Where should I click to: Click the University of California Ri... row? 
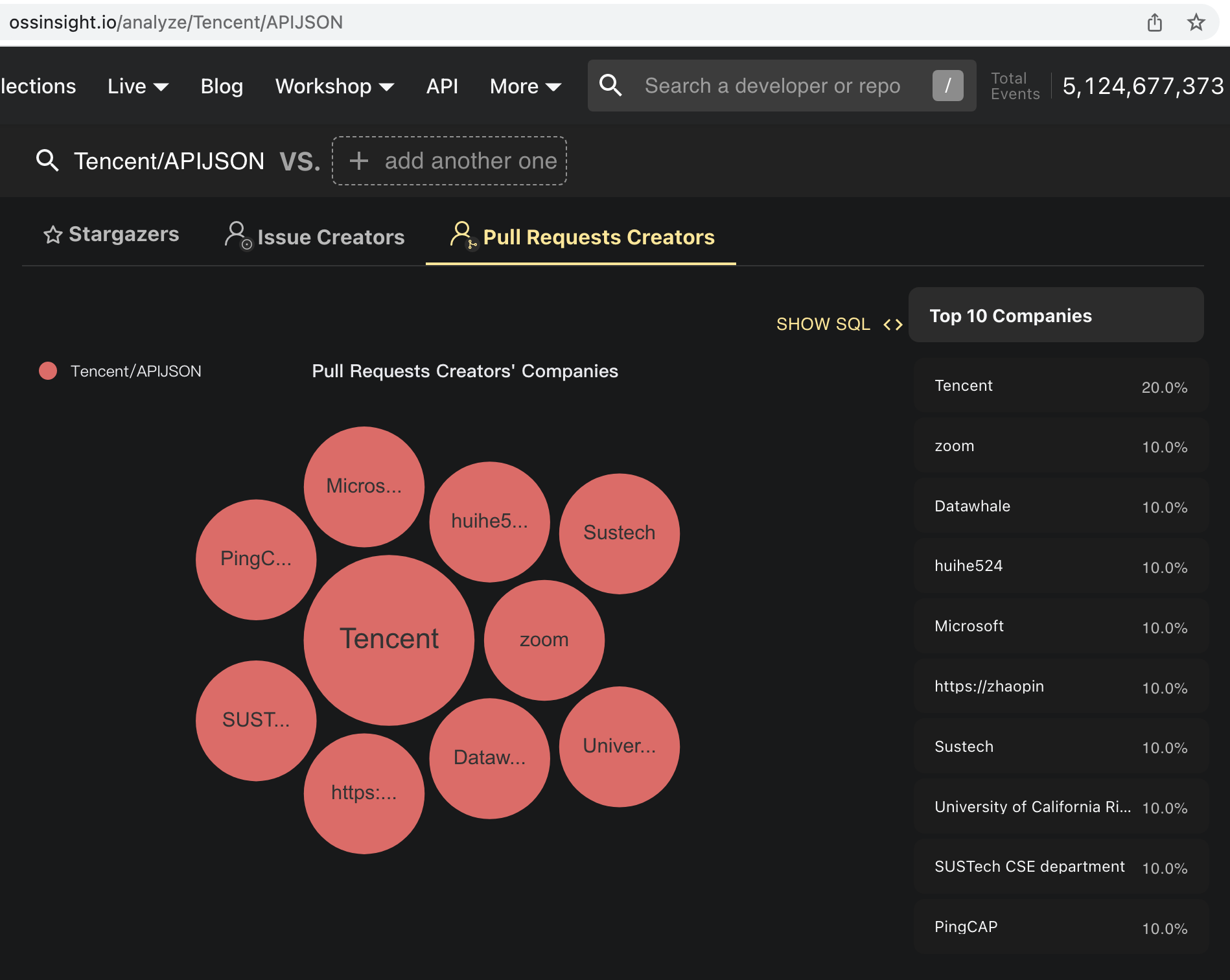click(x=1061, y=807)
